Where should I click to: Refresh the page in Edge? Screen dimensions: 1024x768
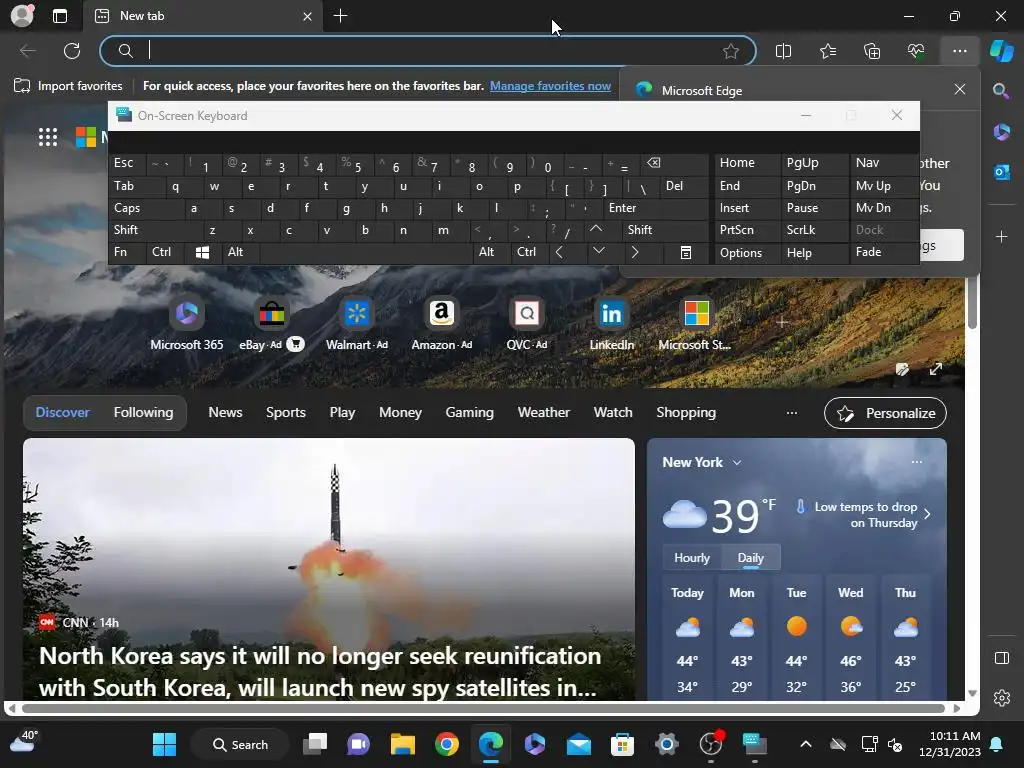pos(72,51)
